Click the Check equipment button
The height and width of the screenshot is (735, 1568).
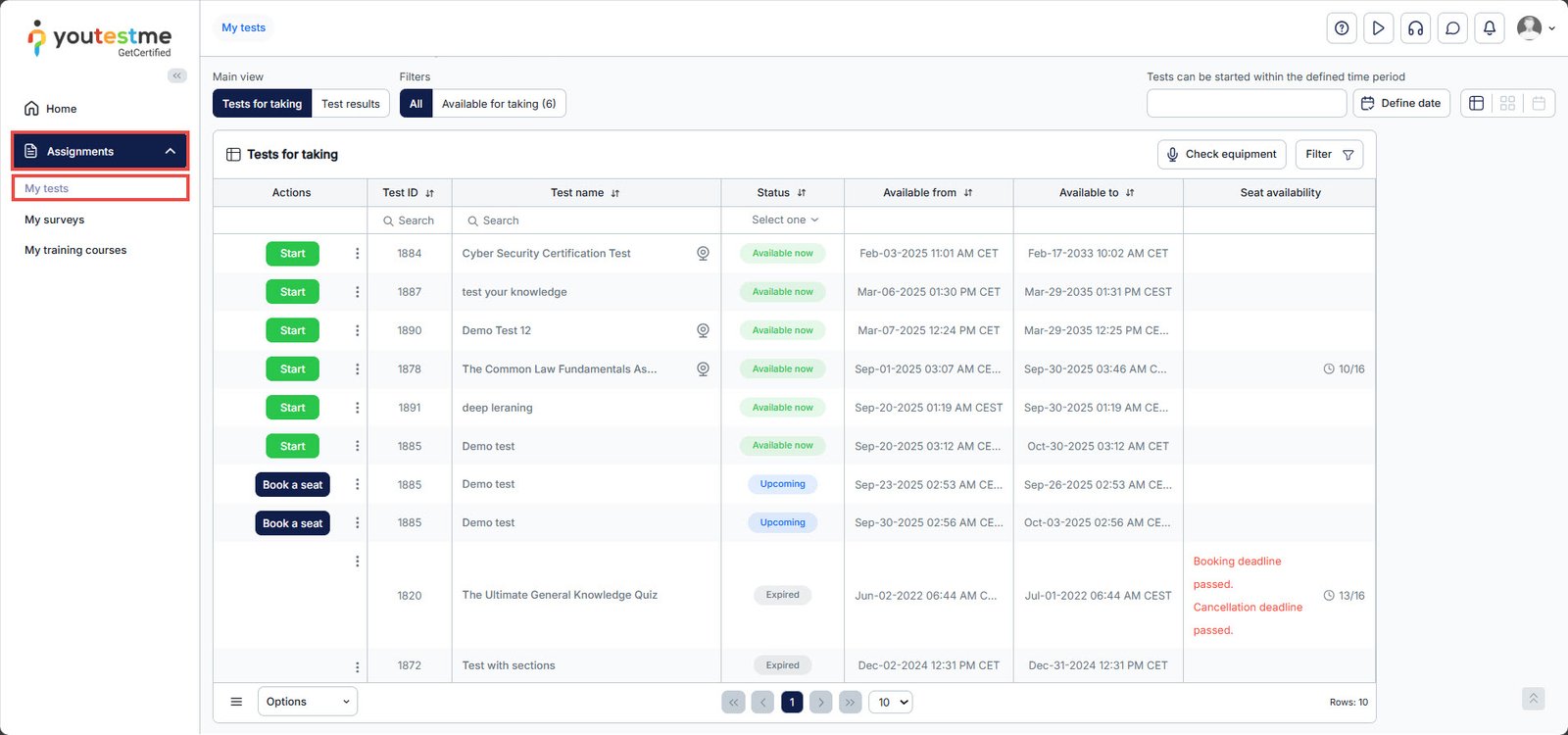click(1221, 154)
